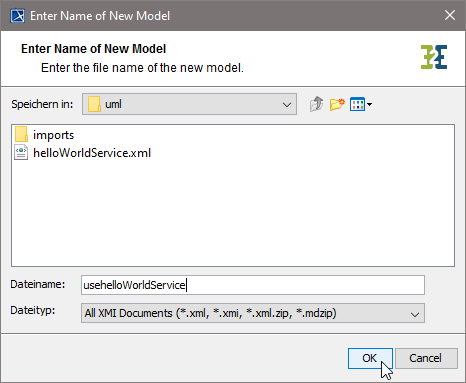The width and height of the screenshot is (466, 383).
Task: Click the imports folder icon
Action: (21, 135)
